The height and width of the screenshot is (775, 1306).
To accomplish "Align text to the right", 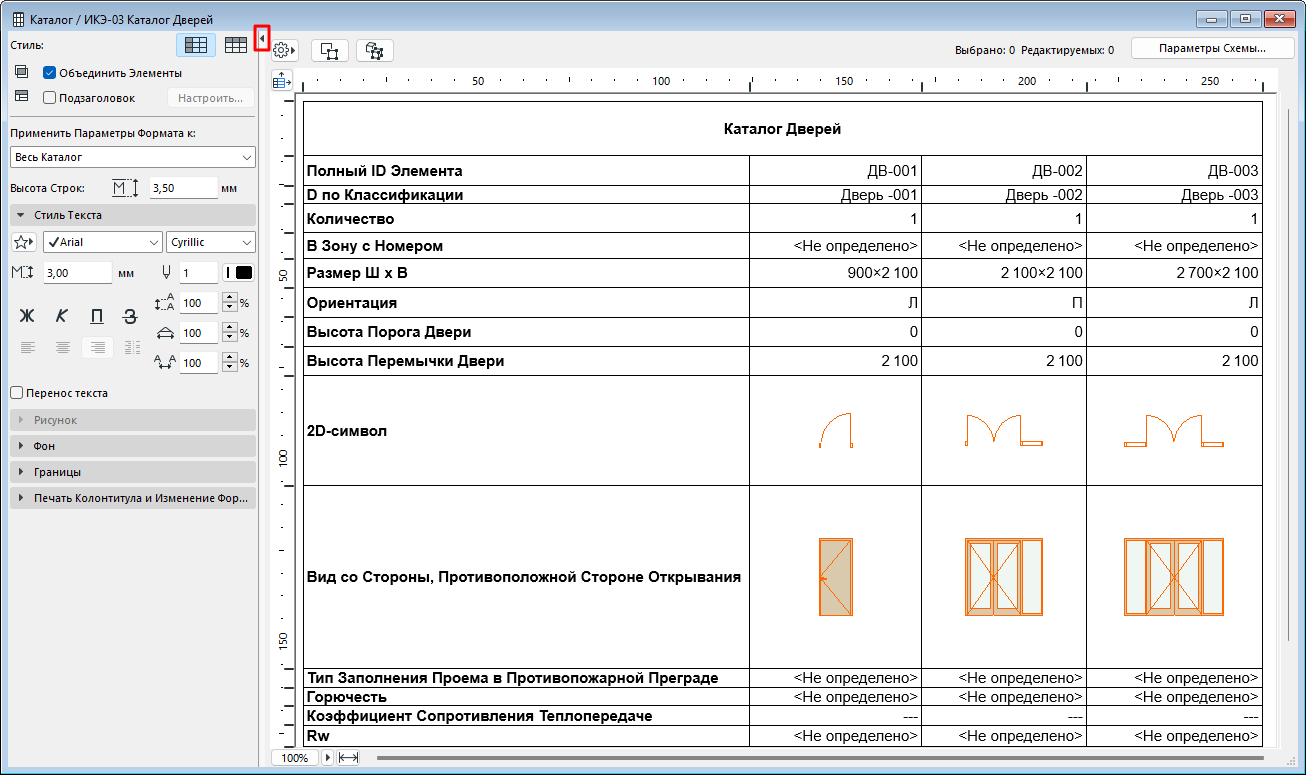I will click(x=96, y=348).
